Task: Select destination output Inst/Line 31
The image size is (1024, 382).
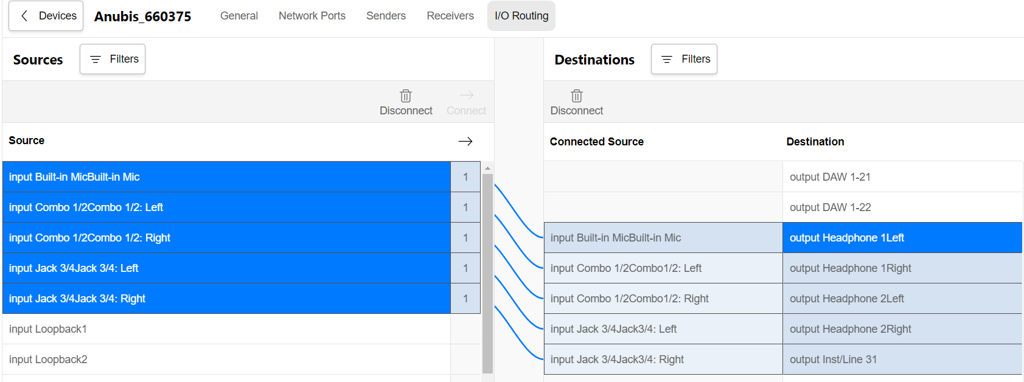Action: pos(903,359)
